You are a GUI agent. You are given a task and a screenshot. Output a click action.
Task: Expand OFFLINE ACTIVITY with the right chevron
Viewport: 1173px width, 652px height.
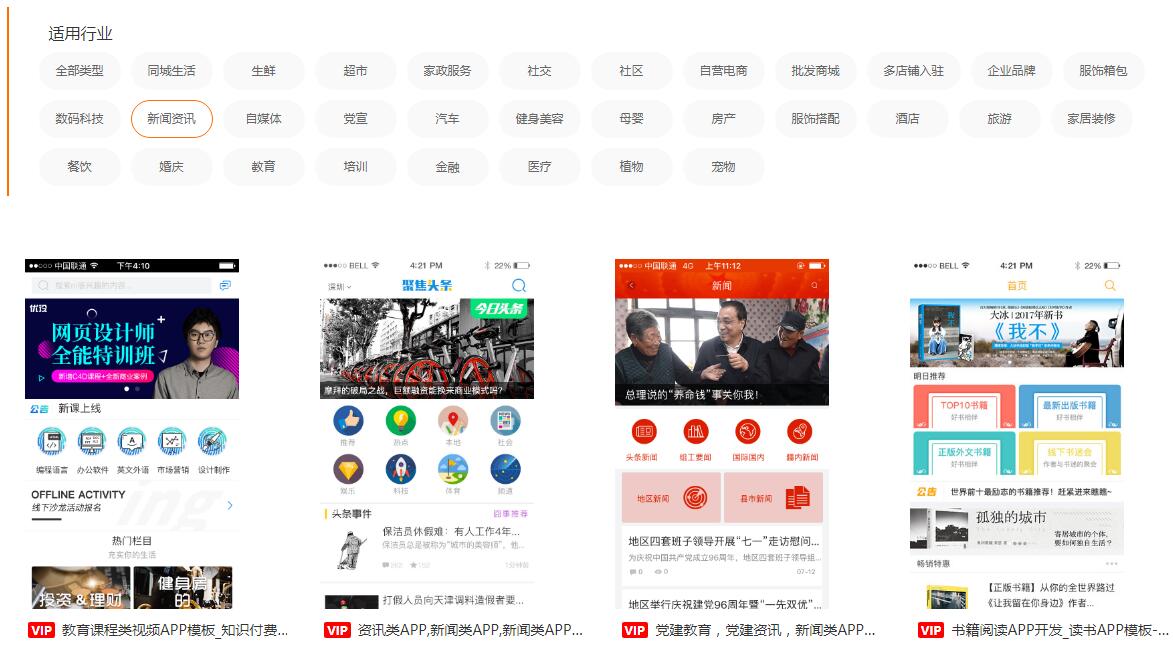[x=229, y=505]
